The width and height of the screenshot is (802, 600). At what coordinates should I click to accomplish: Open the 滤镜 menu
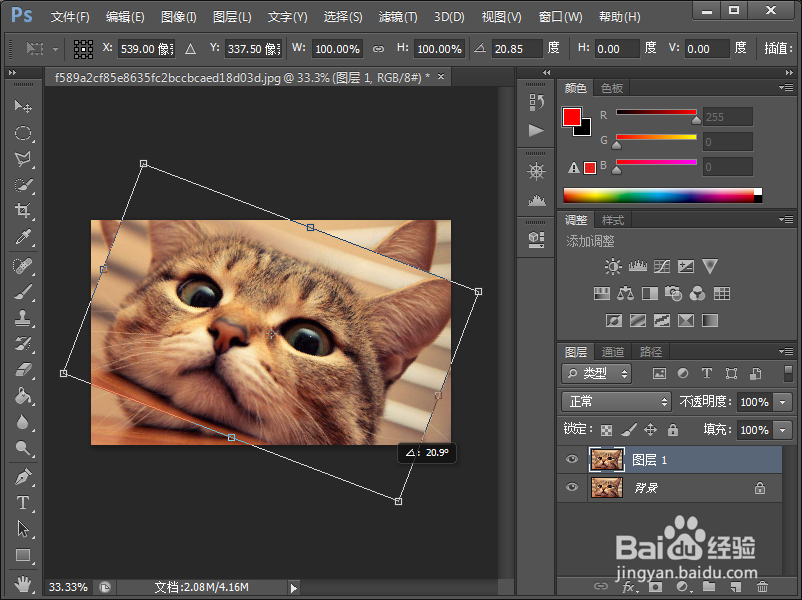pyautogui.click(x=396, y=16)
